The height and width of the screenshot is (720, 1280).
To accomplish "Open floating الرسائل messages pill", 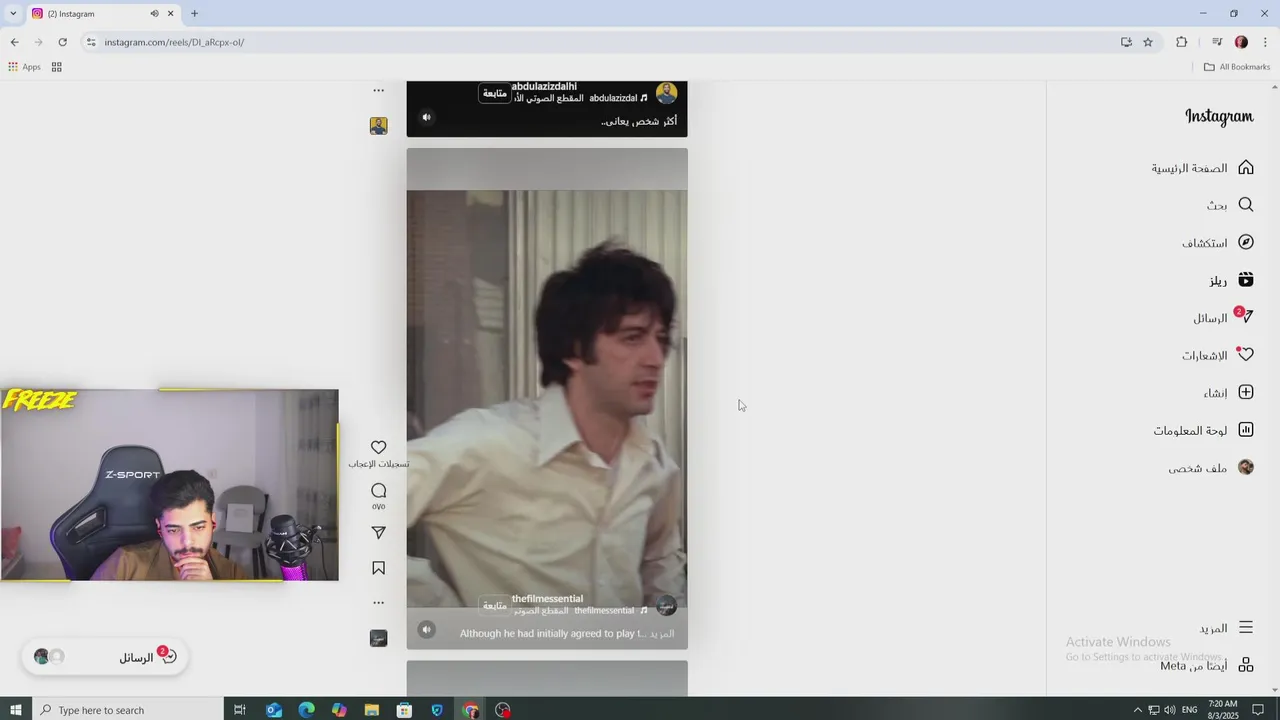I will (105, 657).
